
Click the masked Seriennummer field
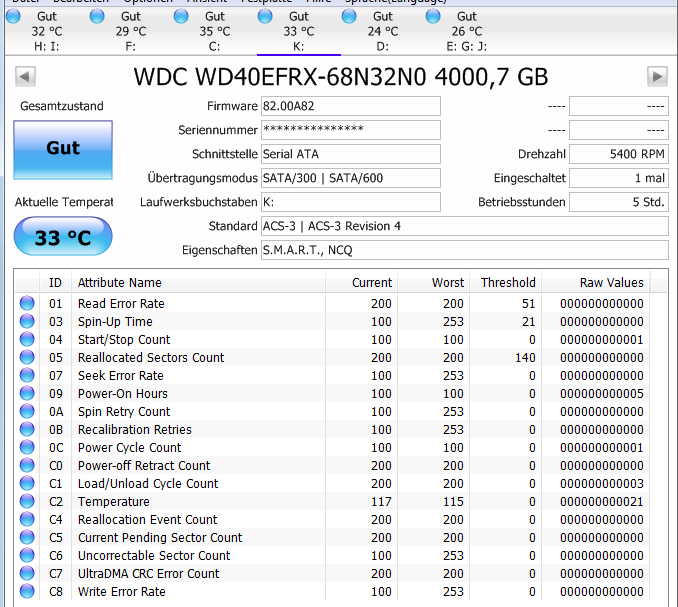coord(351,130)
